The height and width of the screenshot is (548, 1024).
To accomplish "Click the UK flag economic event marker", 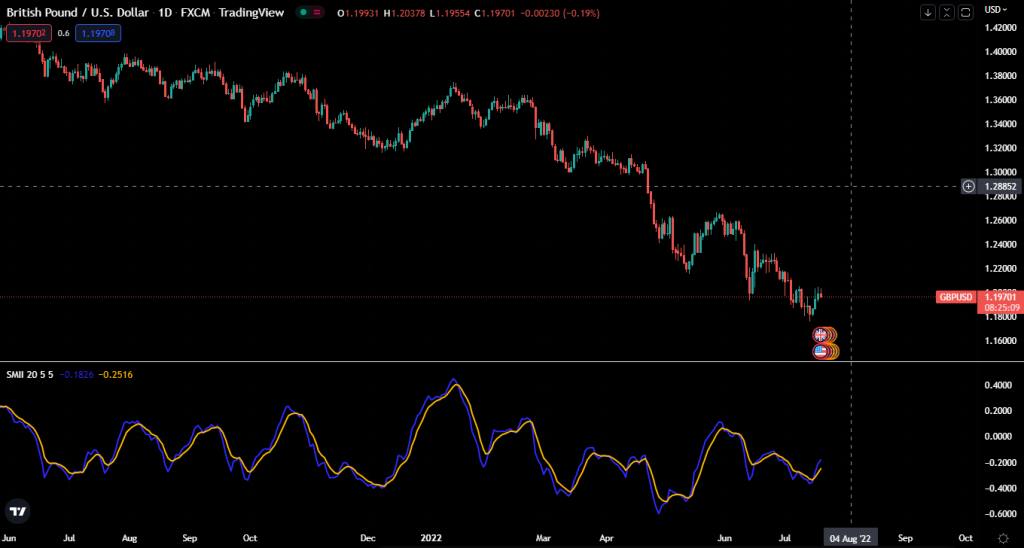I will pos(820,334).
